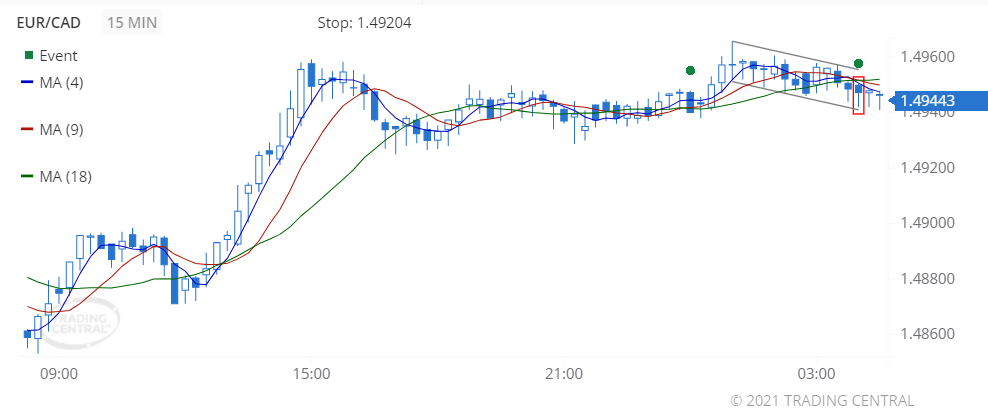Select the 15 MIN timeframe label

(132, 23)
